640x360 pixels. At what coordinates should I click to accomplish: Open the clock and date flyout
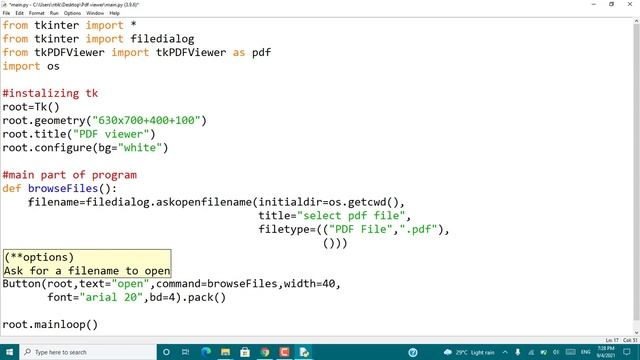pos(606,352)
